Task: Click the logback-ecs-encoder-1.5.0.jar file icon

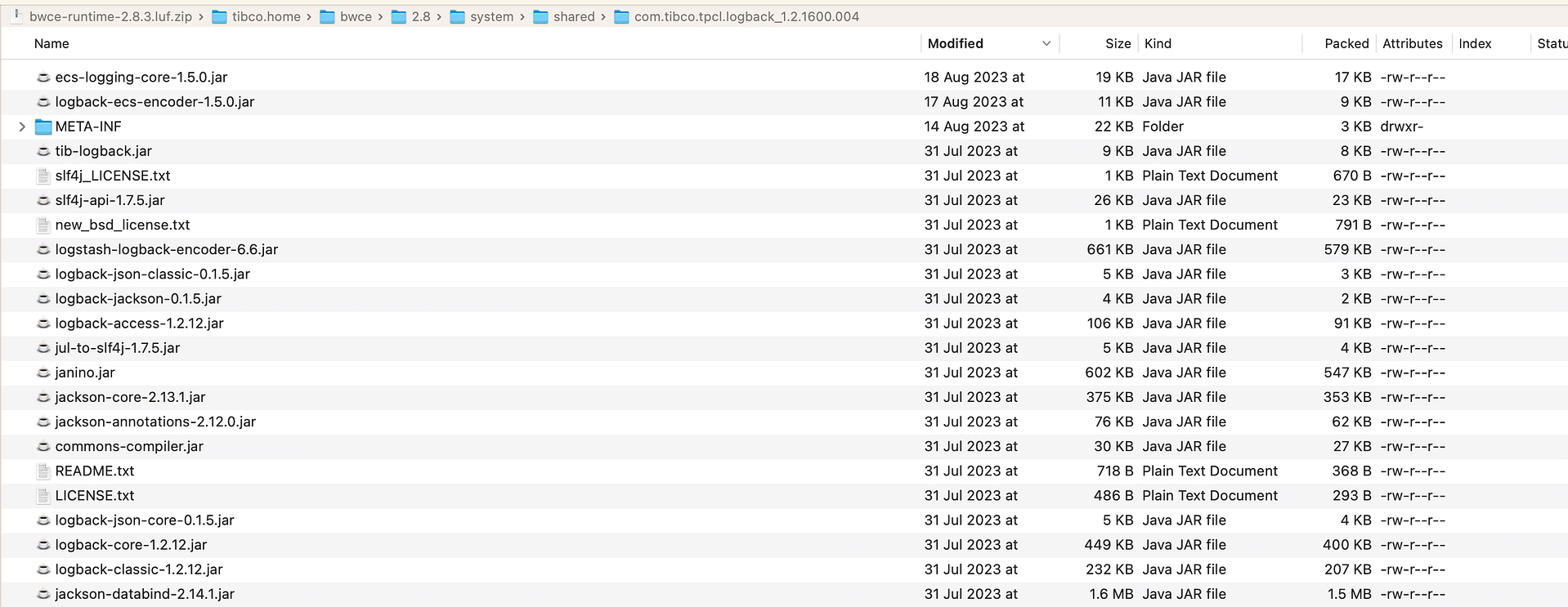Action: (x=43, y=102)
